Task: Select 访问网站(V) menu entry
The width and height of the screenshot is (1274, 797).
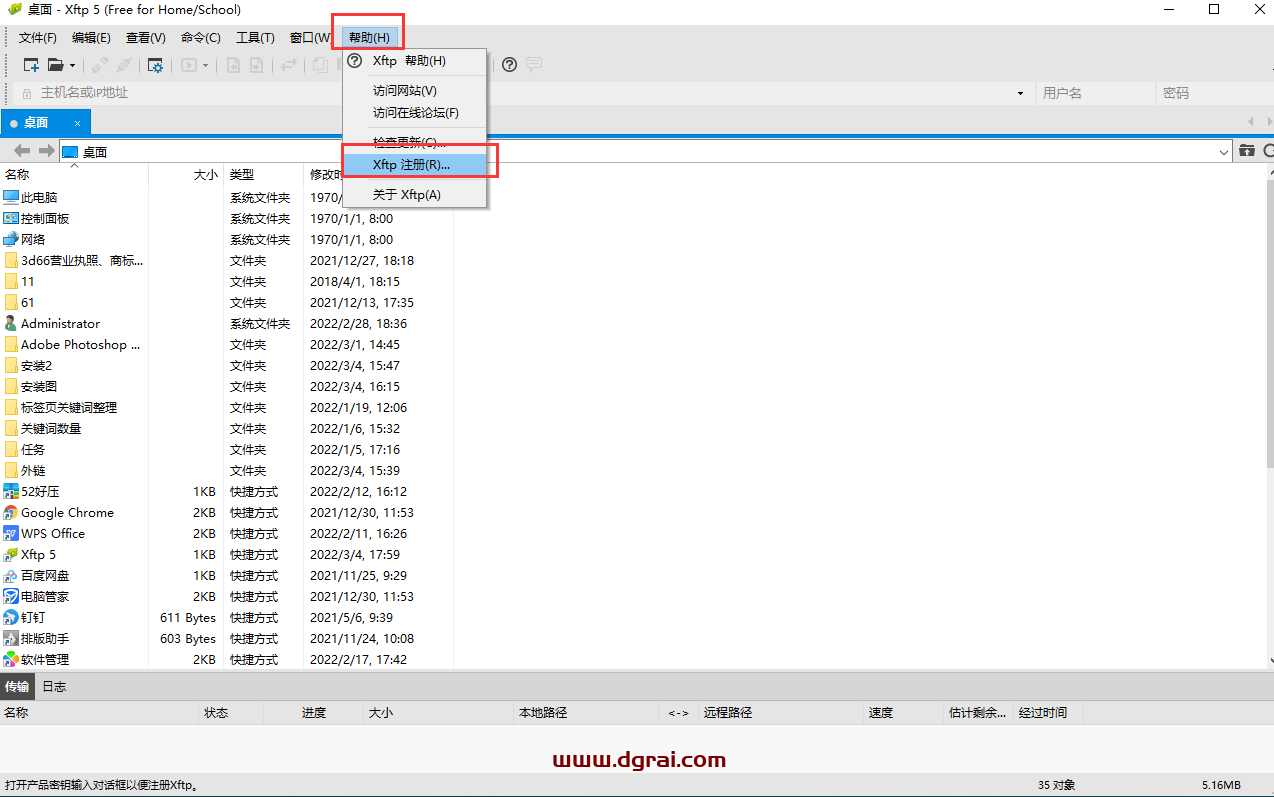Action: click(414, 91)
